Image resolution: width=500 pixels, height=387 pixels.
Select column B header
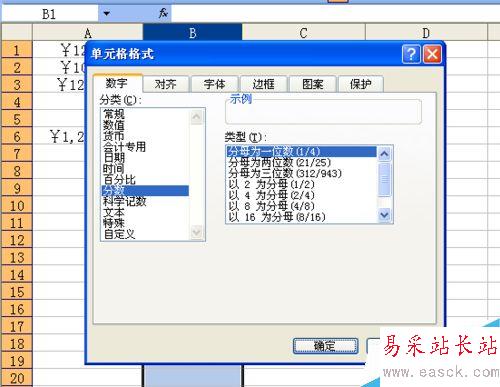[x=192, y=33]
